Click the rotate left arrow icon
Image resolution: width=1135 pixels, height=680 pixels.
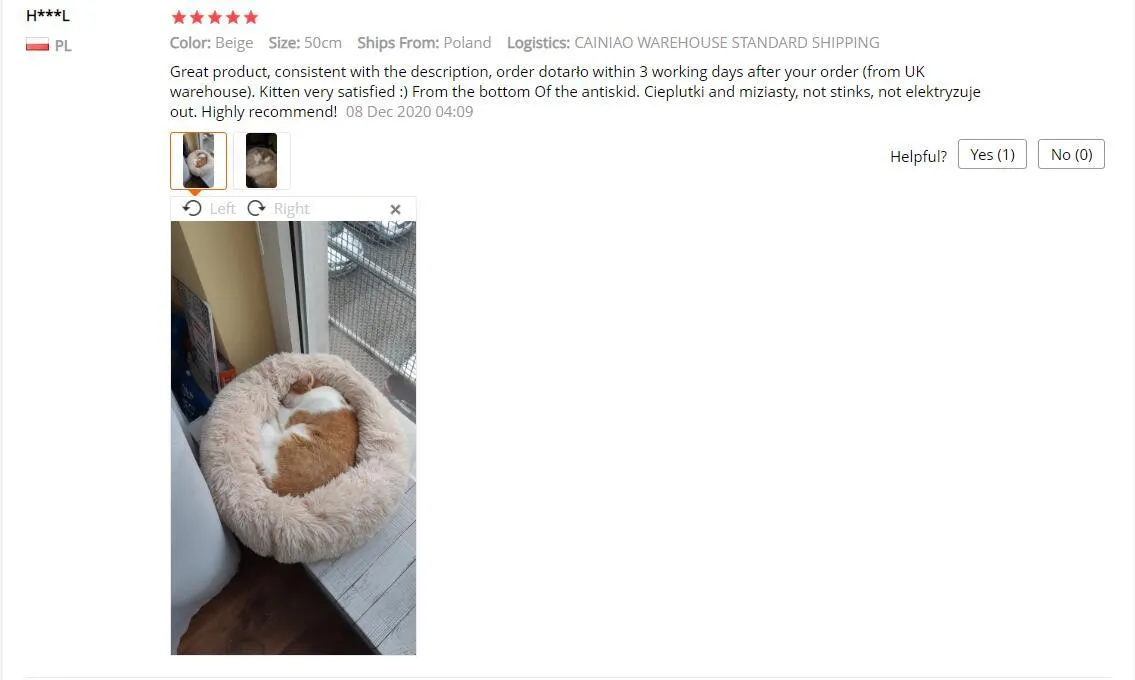tap(192, 209)
